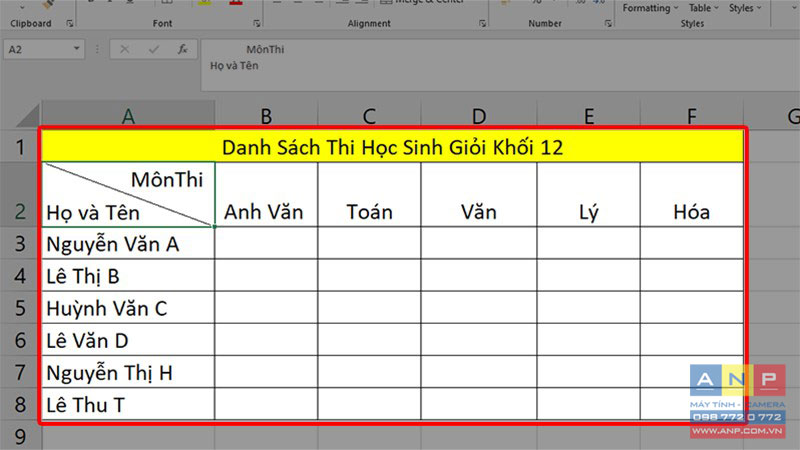800x450 pixels.
Task: Click the Cancel X icon in formula bar
Action: 124,49
